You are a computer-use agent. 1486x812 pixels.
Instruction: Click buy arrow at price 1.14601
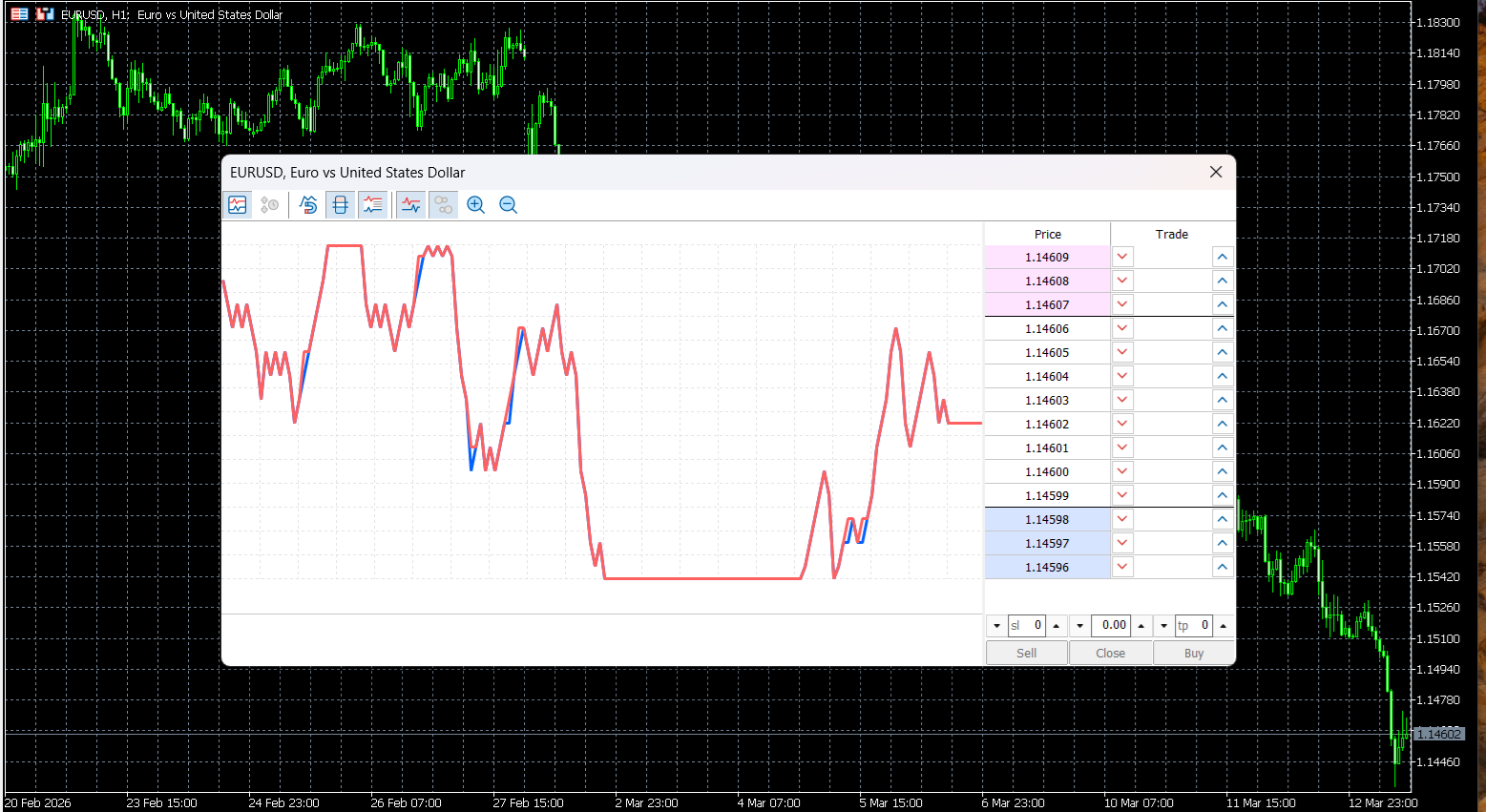pos(1223,448)
